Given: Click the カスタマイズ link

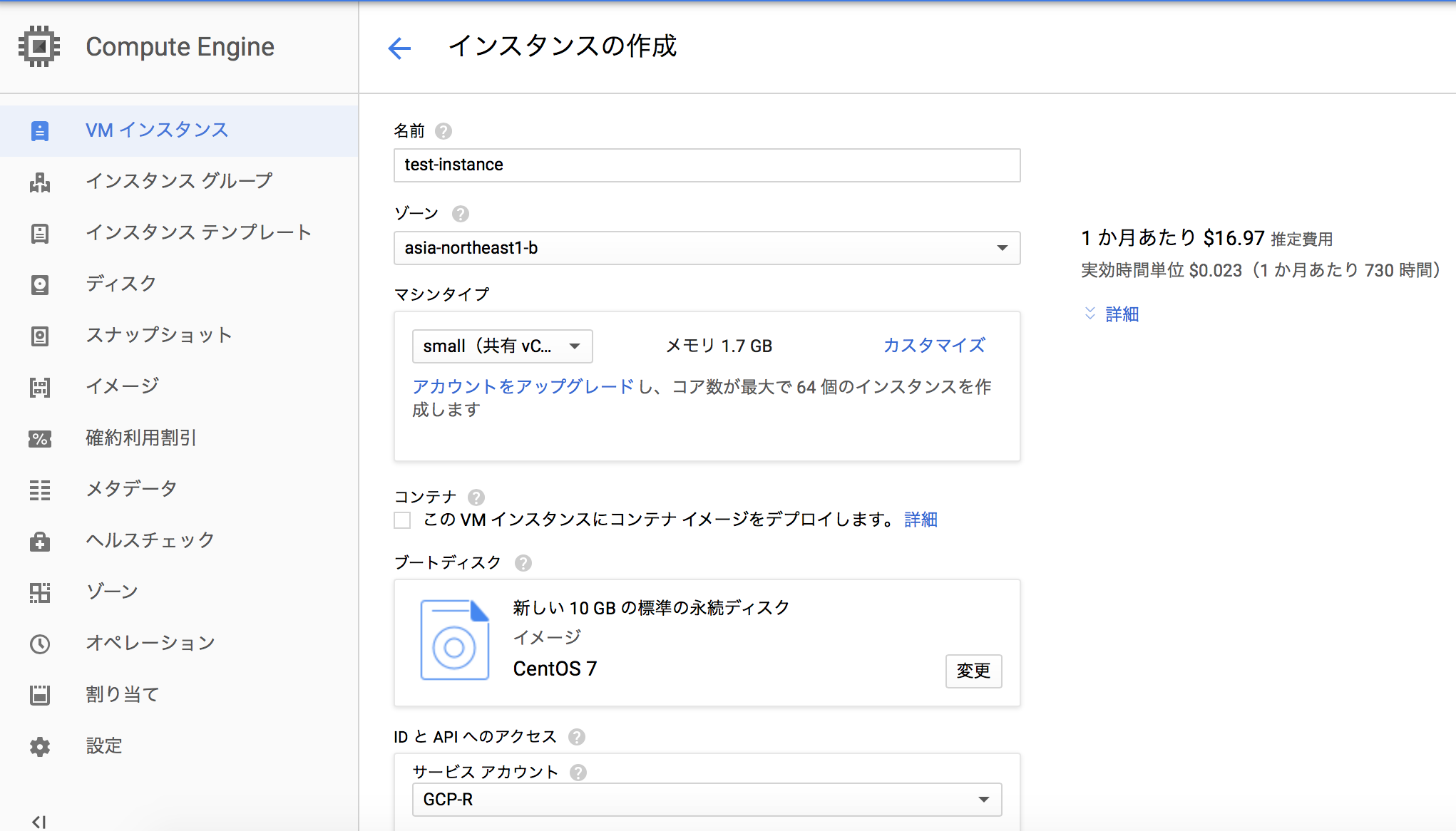Looking at the screenshot, I should coord(934,346).
